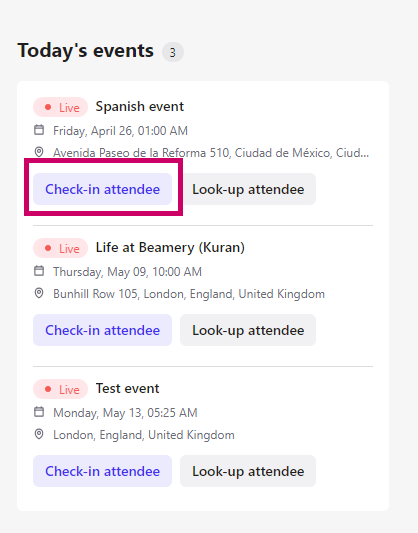Click the Live badge of Test event
Image resolution: width=418 pixels, height=533 pixels.
click(x=60, y=389)
